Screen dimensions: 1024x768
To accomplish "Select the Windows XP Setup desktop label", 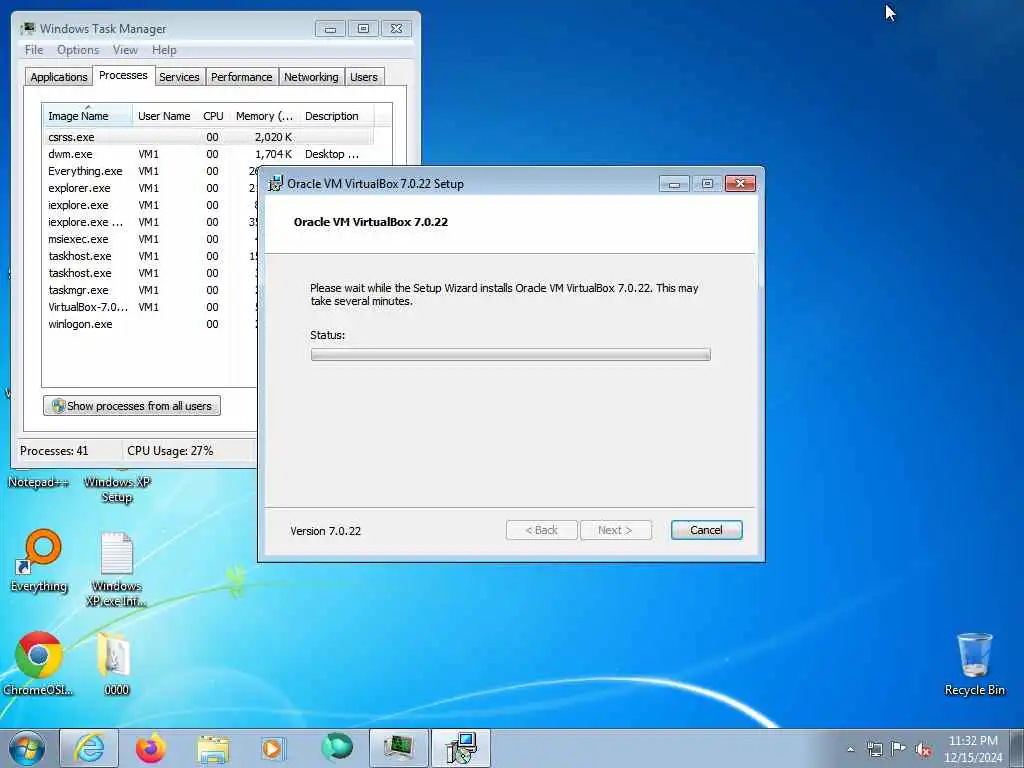I will tap(117, 489).
